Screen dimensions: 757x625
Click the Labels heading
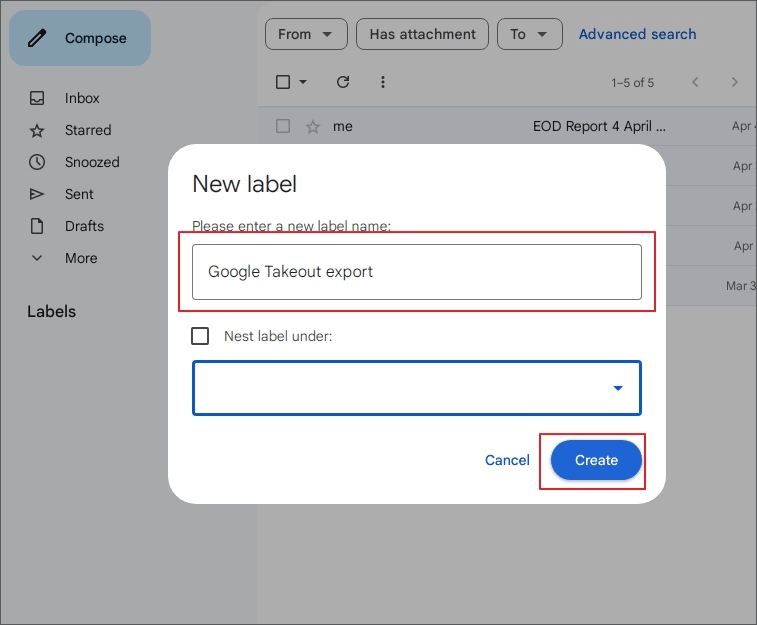click(x=51, y=311)
